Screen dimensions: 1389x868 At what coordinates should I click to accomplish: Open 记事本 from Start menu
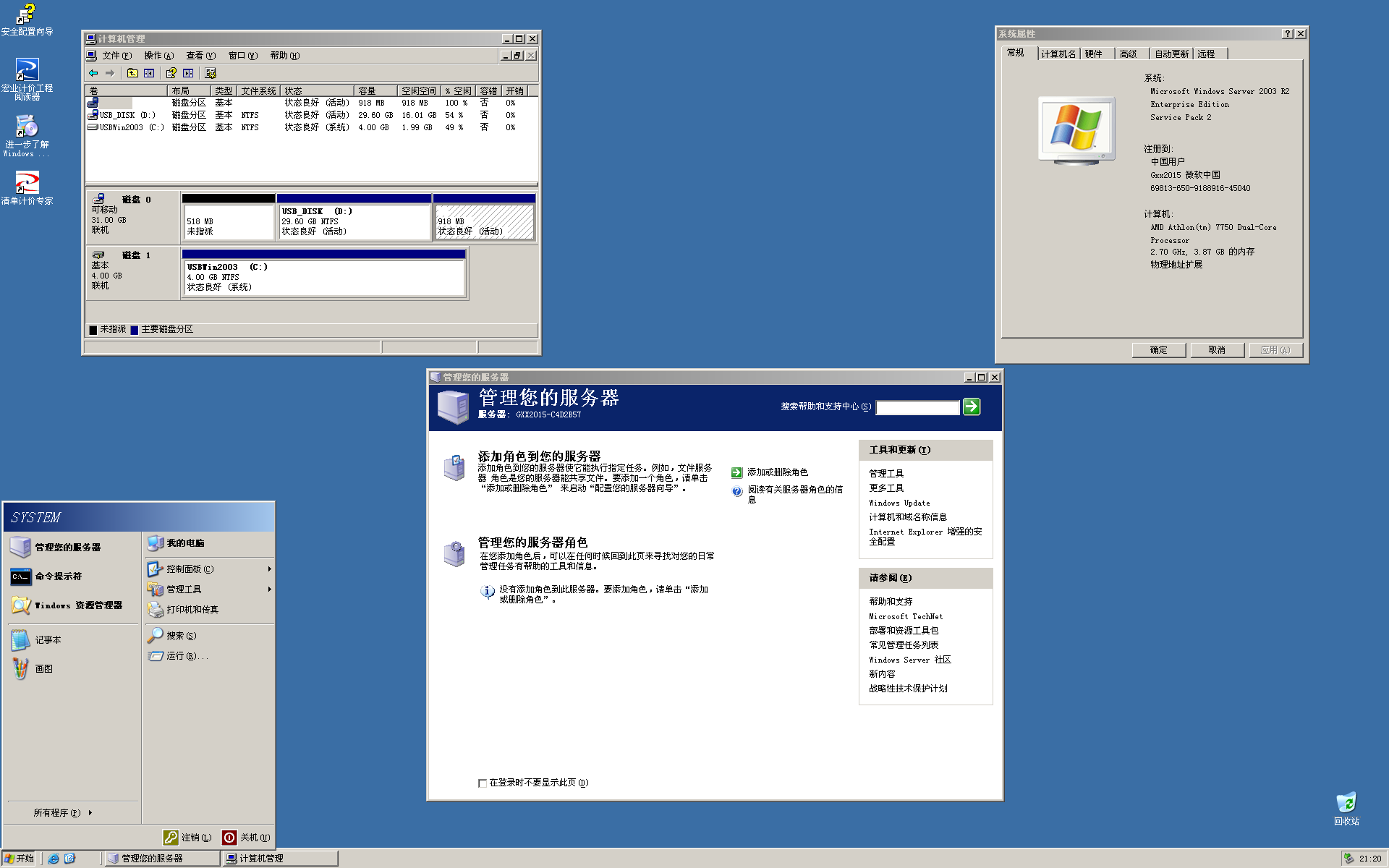(x=72, y=640)
